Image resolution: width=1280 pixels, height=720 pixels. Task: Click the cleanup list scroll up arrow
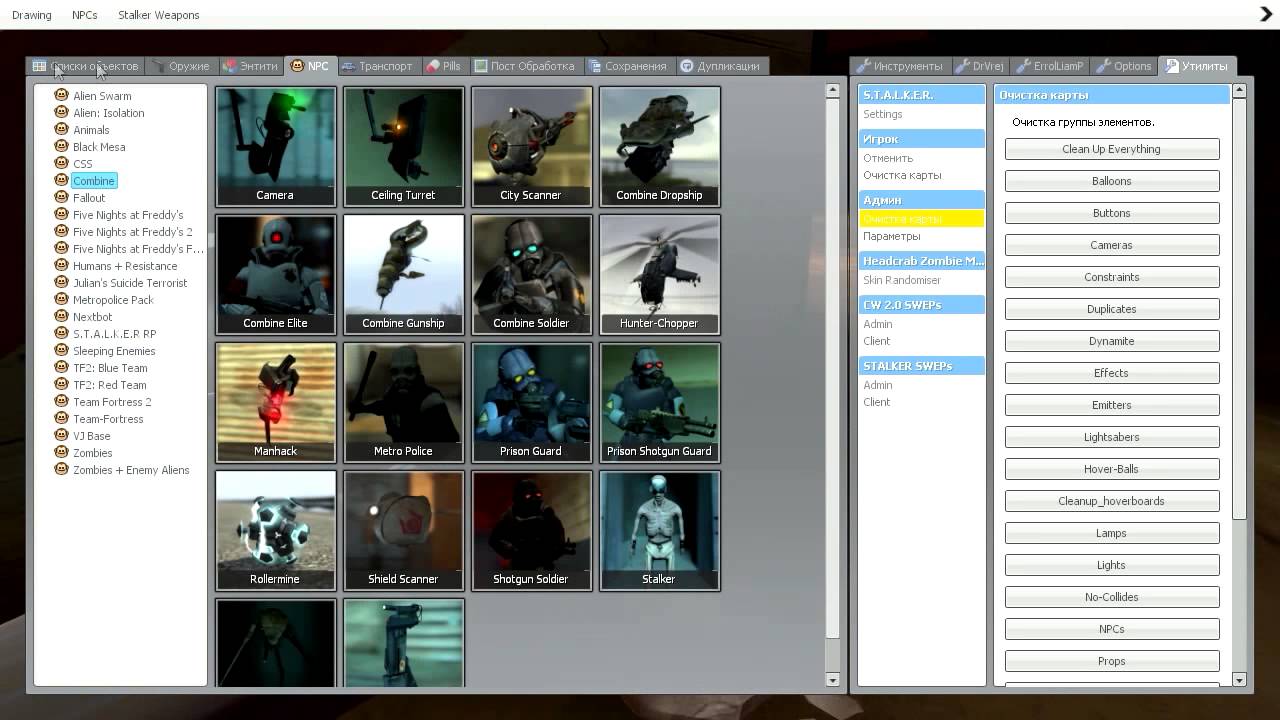pos(1239,91)
